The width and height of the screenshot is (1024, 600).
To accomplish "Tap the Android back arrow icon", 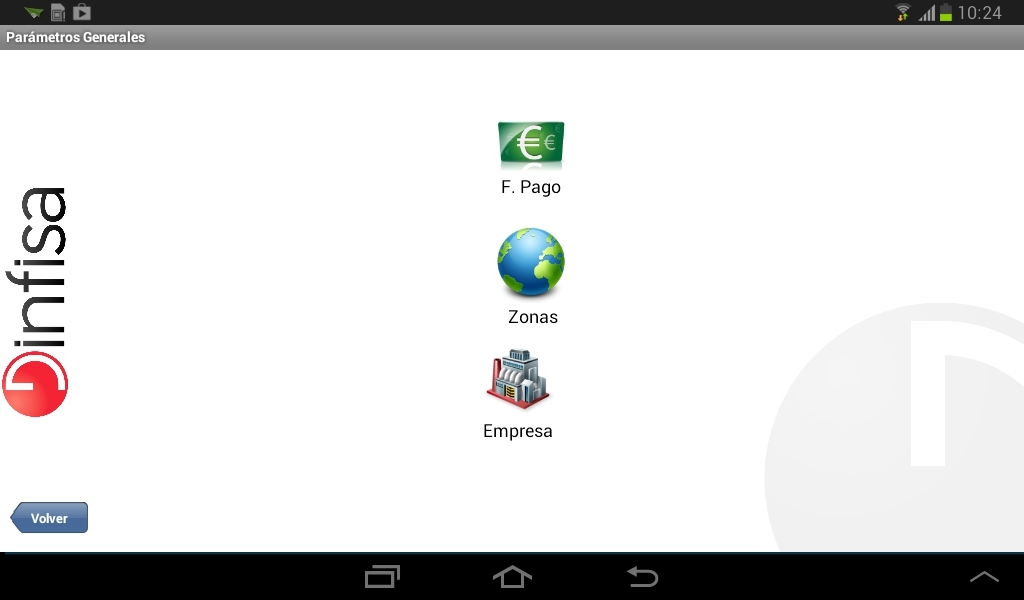I will point(643,576).
